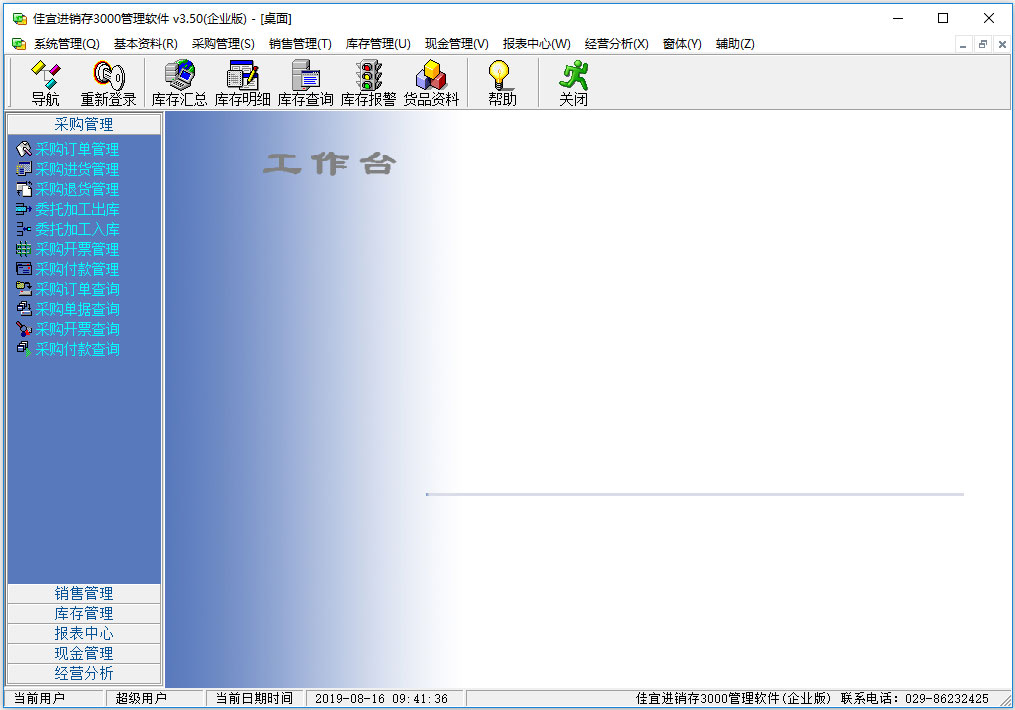Open the 基本资料(R) menu
This screenshot has height=710, width=1015.
tap(146, 44)
